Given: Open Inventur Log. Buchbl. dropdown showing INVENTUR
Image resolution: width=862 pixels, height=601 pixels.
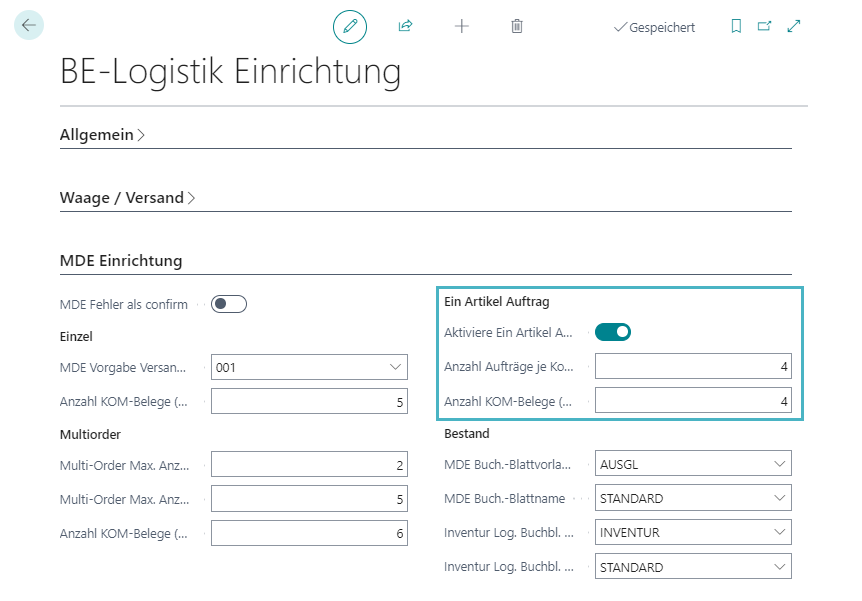Looking at the screenshot, I should [x=776, y=532].
